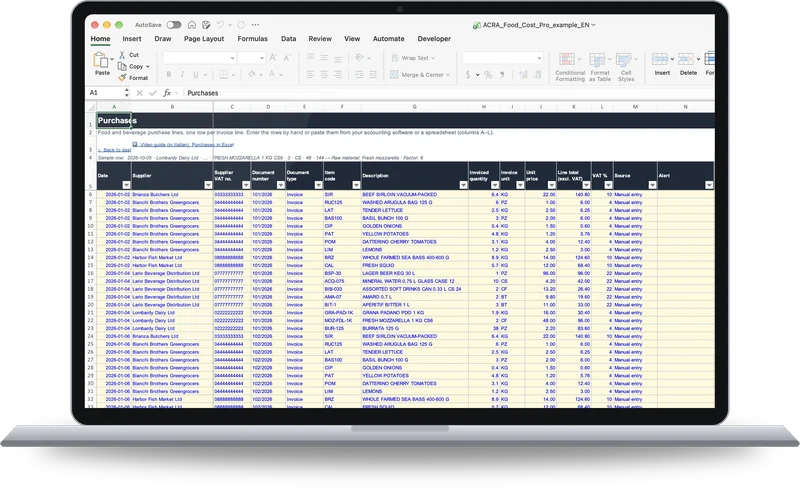Open the Source column filter dropdown
Image resolution: width=800 pixels, height=489 pixels.
point(652,185)
